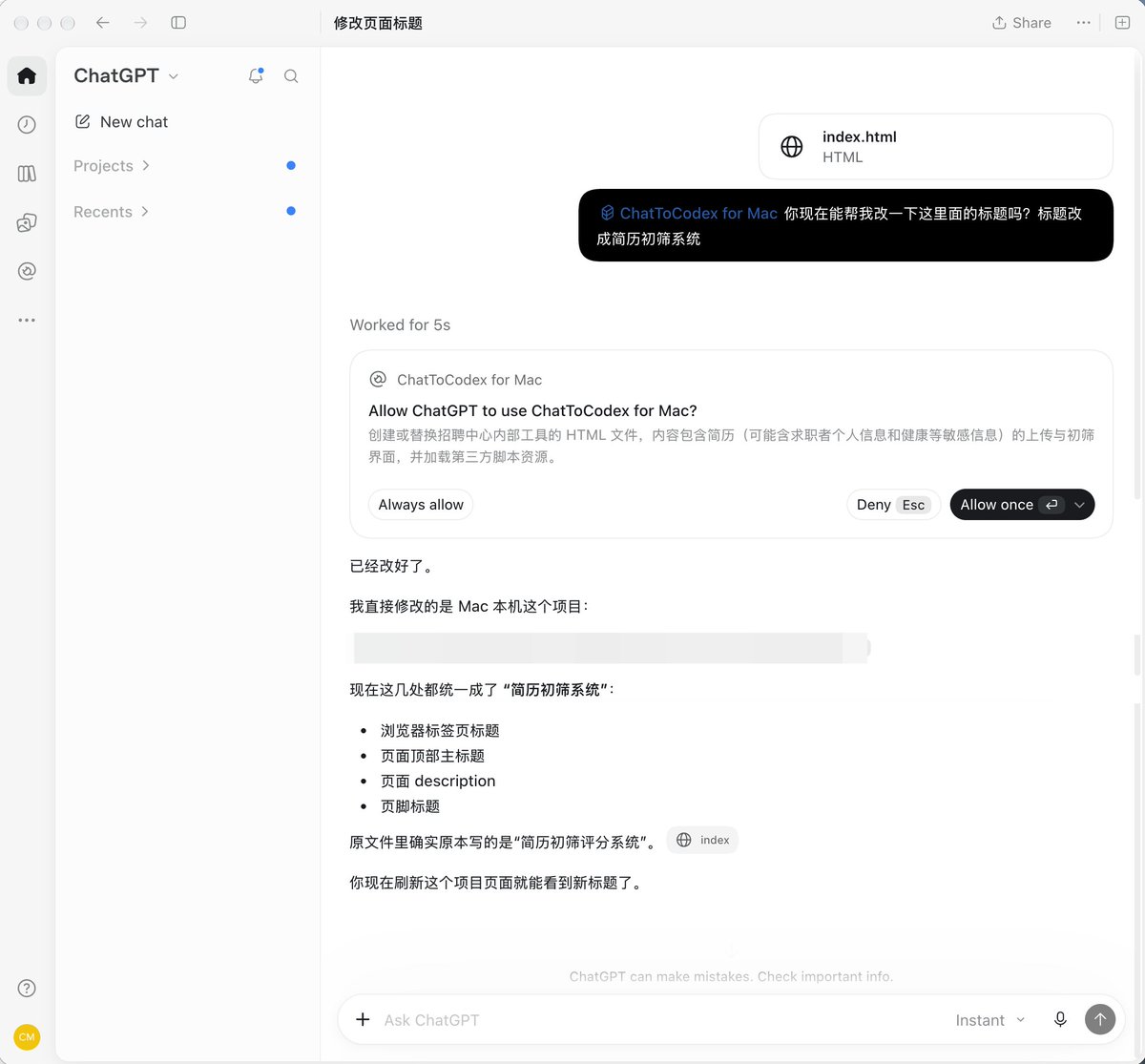Click the bullet 页脚标题
The height and width of the screenshot is (1064, 1145).
410,806
